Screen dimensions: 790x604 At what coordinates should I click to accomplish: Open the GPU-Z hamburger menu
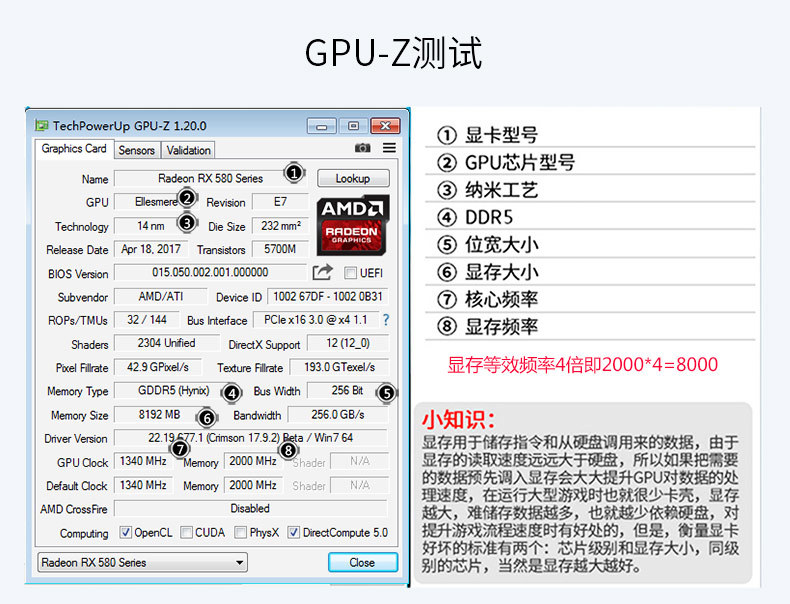(389, 148)
